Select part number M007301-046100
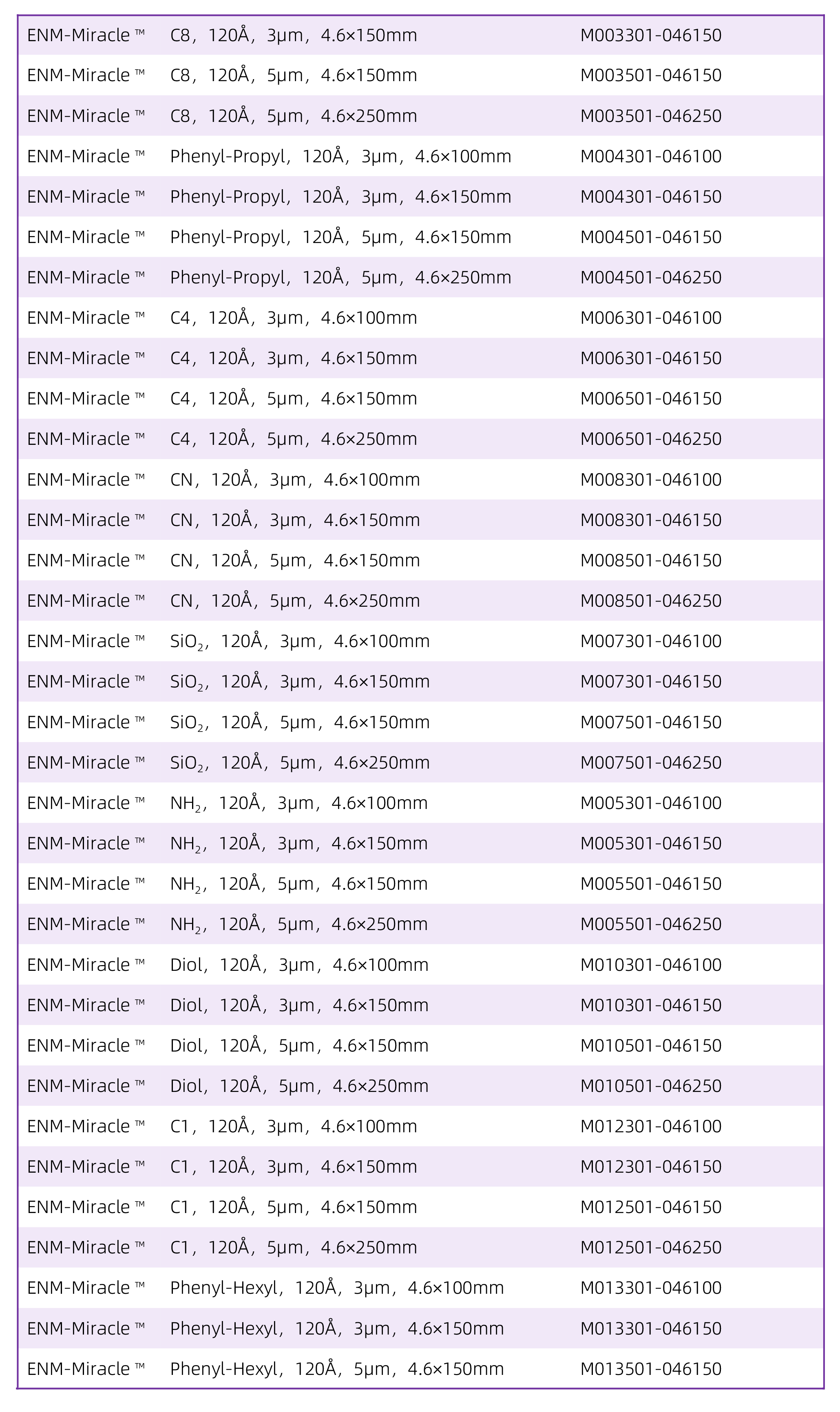 (650, 641)
